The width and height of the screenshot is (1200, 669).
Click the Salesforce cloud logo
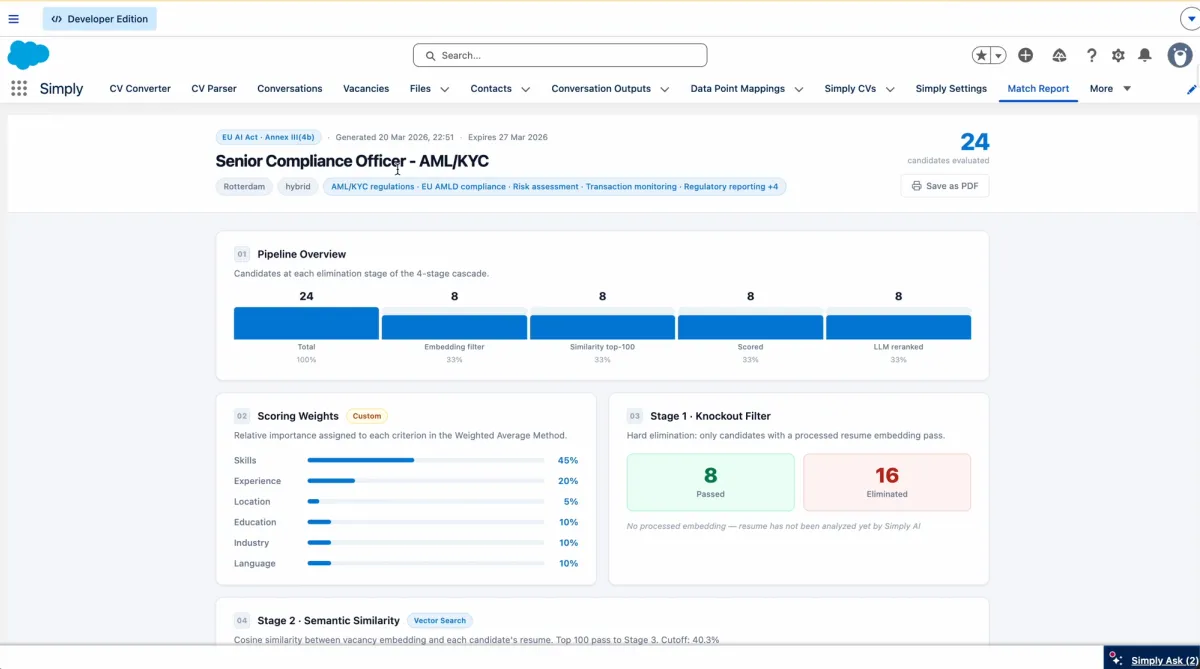(x=28, y=55)
